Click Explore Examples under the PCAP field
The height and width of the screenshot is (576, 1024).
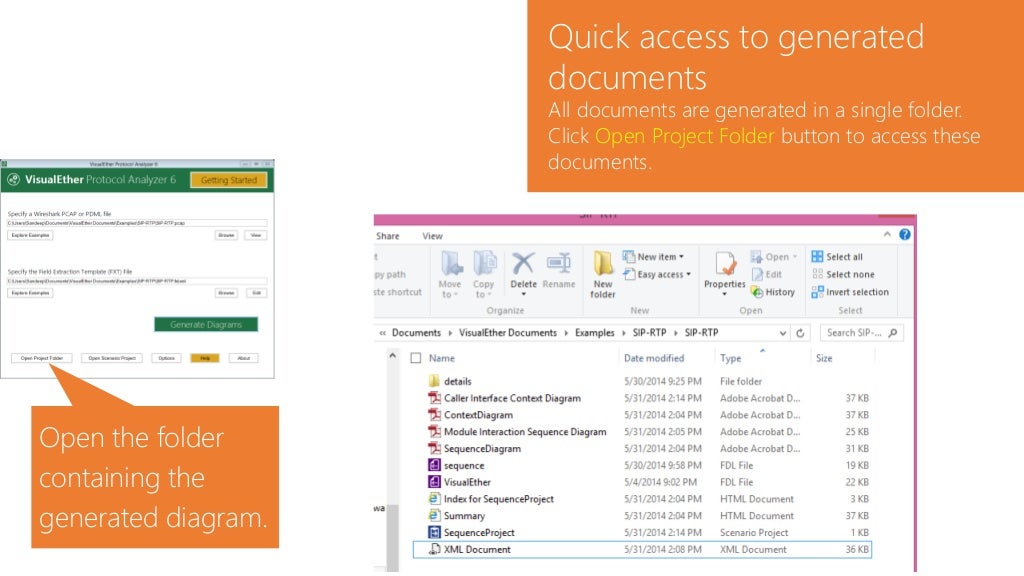(30, 235)
